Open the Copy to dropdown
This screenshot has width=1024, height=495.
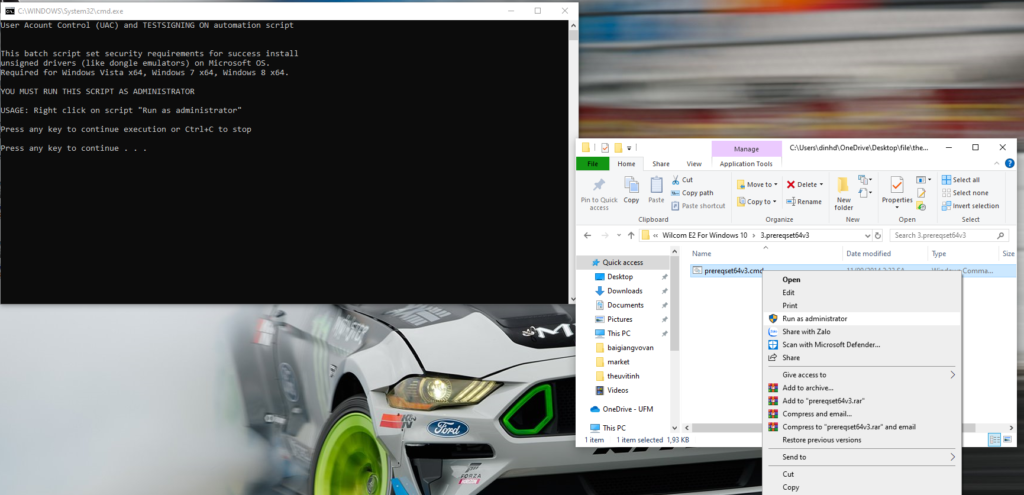pyautogui.click(x=756, y=202)
